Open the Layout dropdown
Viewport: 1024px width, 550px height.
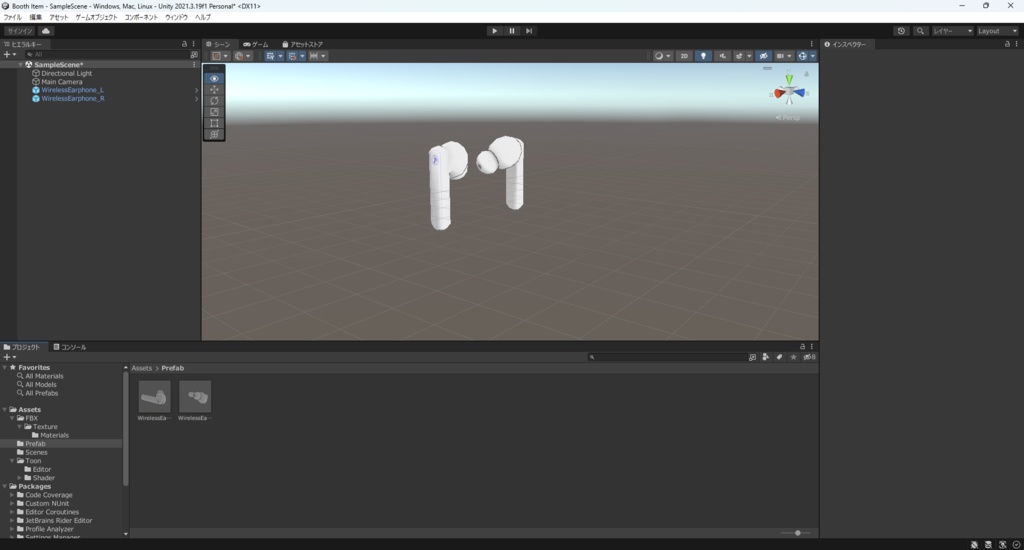pos(997,31)
